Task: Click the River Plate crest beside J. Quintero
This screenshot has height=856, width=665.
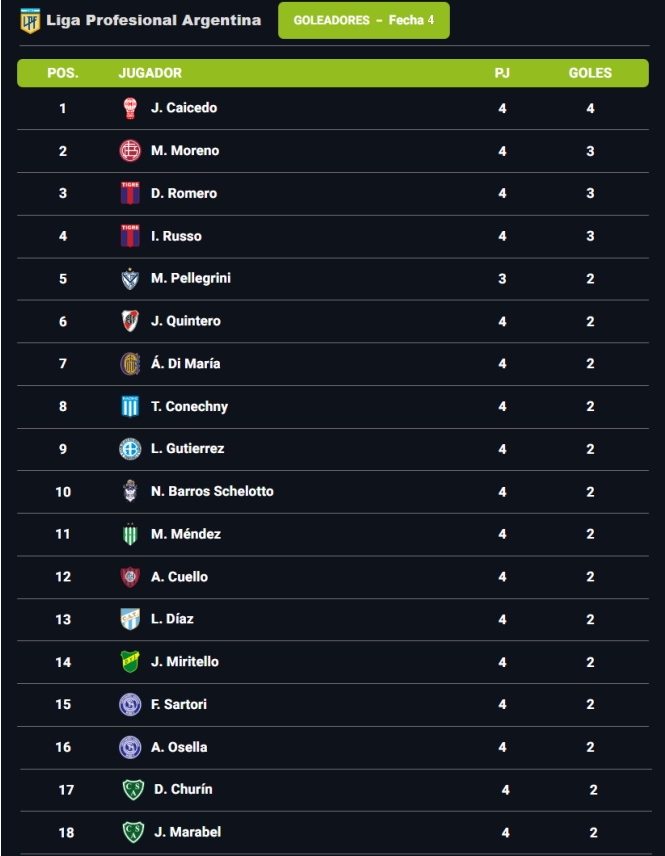Action: [x=130, y=321]
